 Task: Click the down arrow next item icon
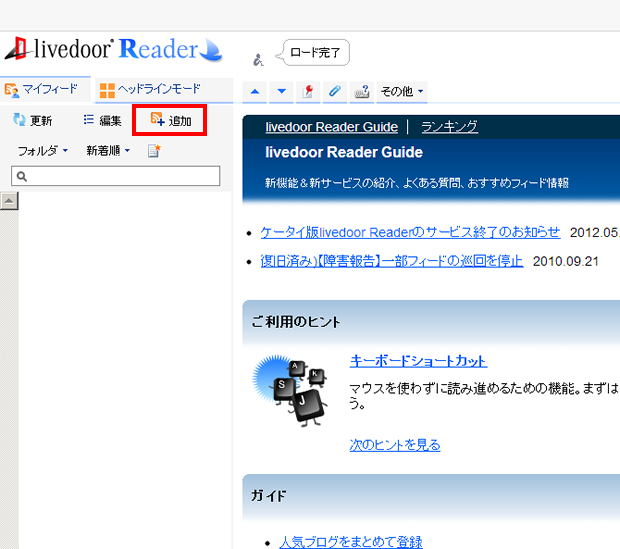(281, 91)
